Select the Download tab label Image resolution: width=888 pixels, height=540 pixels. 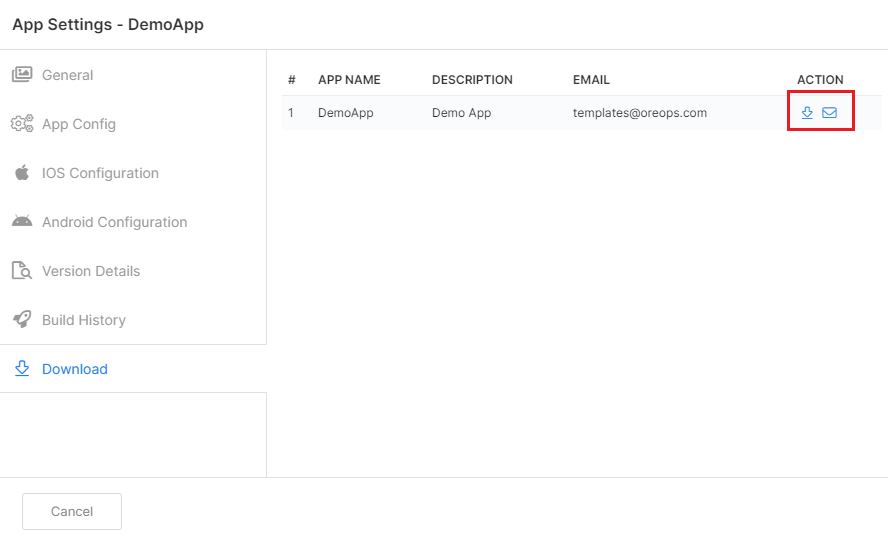75,369
